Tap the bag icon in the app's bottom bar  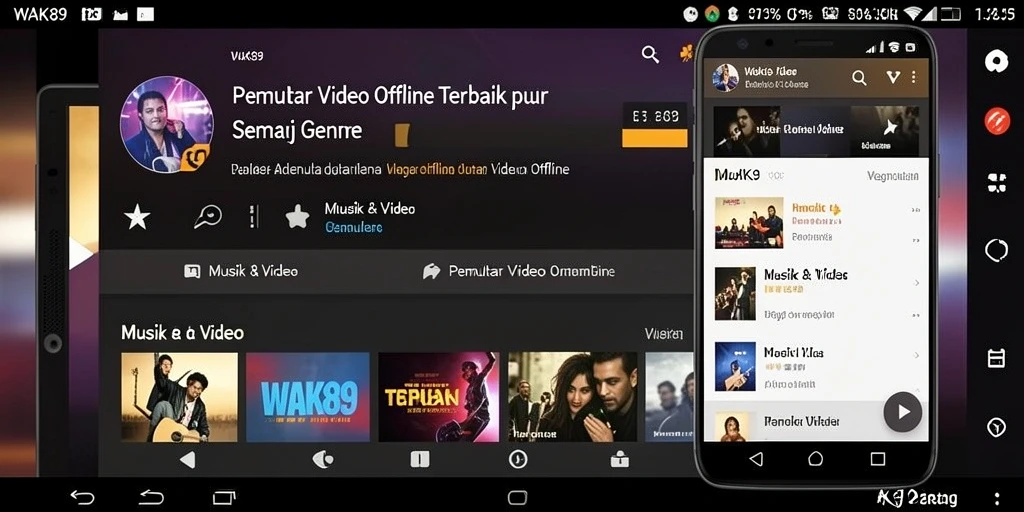click(619, 460)
